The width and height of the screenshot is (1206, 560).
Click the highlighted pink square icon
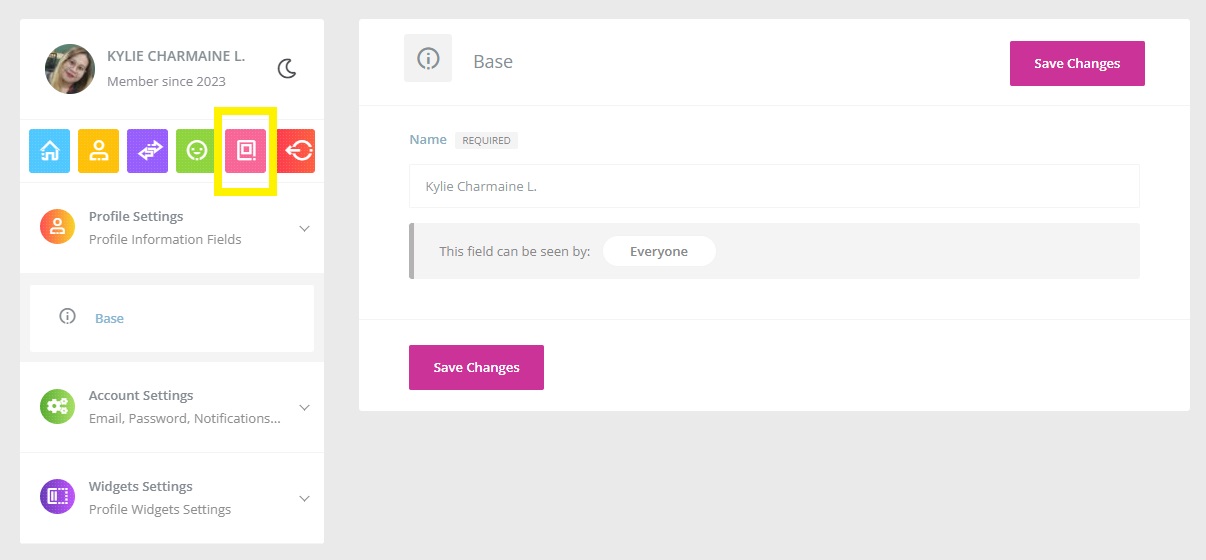tap(245, 151)
